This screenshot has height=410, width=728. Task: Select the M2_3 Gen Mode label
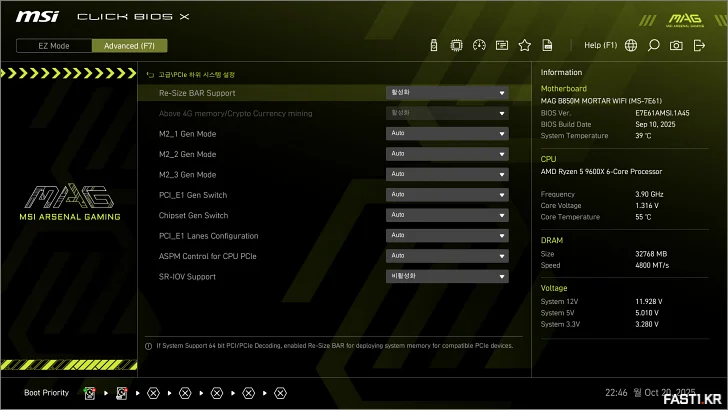(x=188, y=175)
